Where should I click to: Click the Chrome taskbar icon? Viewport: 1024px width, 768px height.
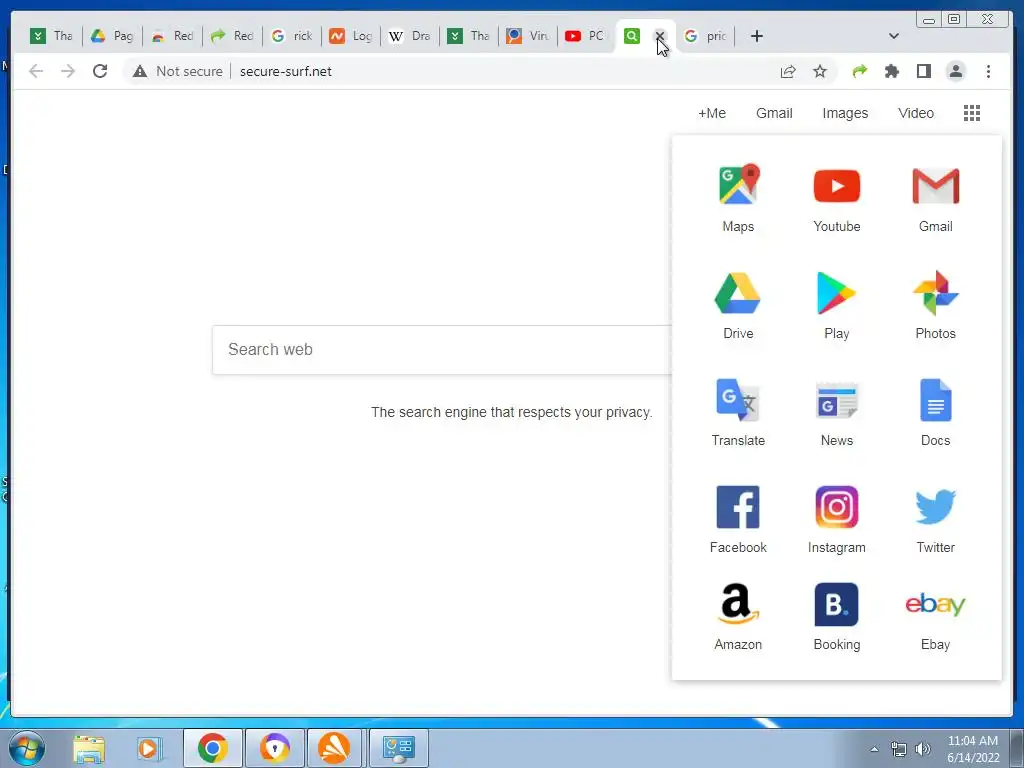(213, 748)
